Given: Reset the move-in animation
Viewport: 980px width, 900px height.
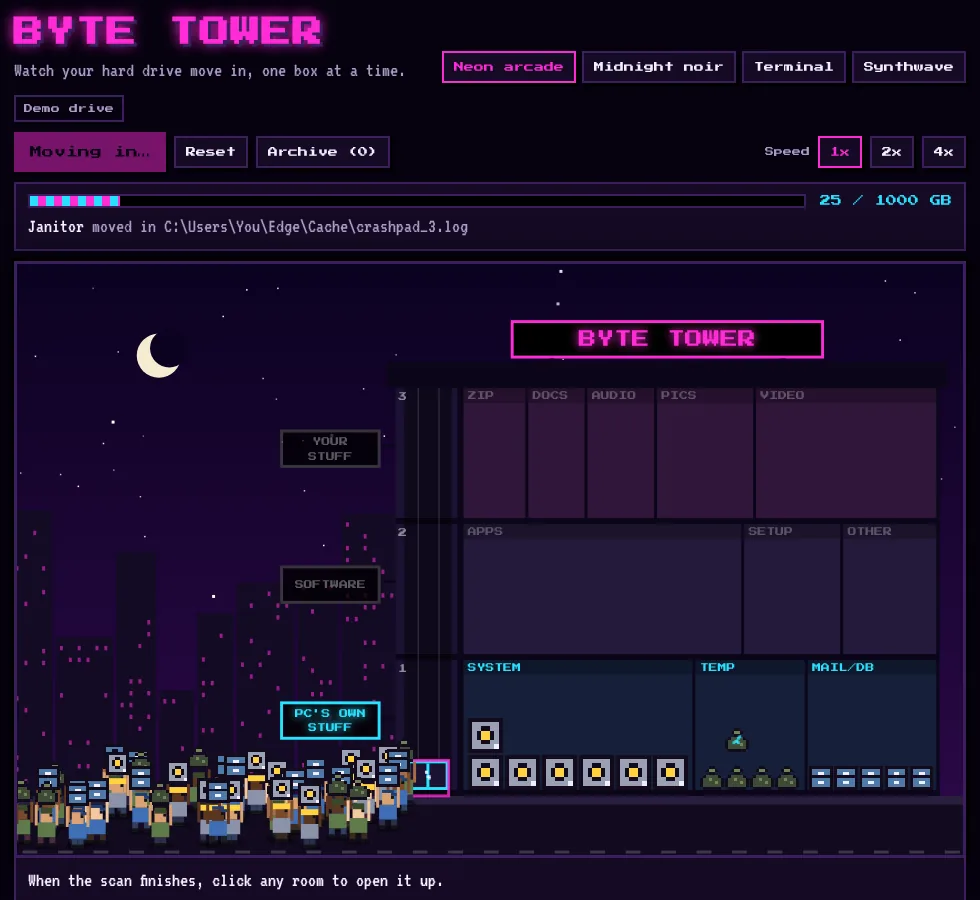Looking at the screenshot, I should click(211, 152).
